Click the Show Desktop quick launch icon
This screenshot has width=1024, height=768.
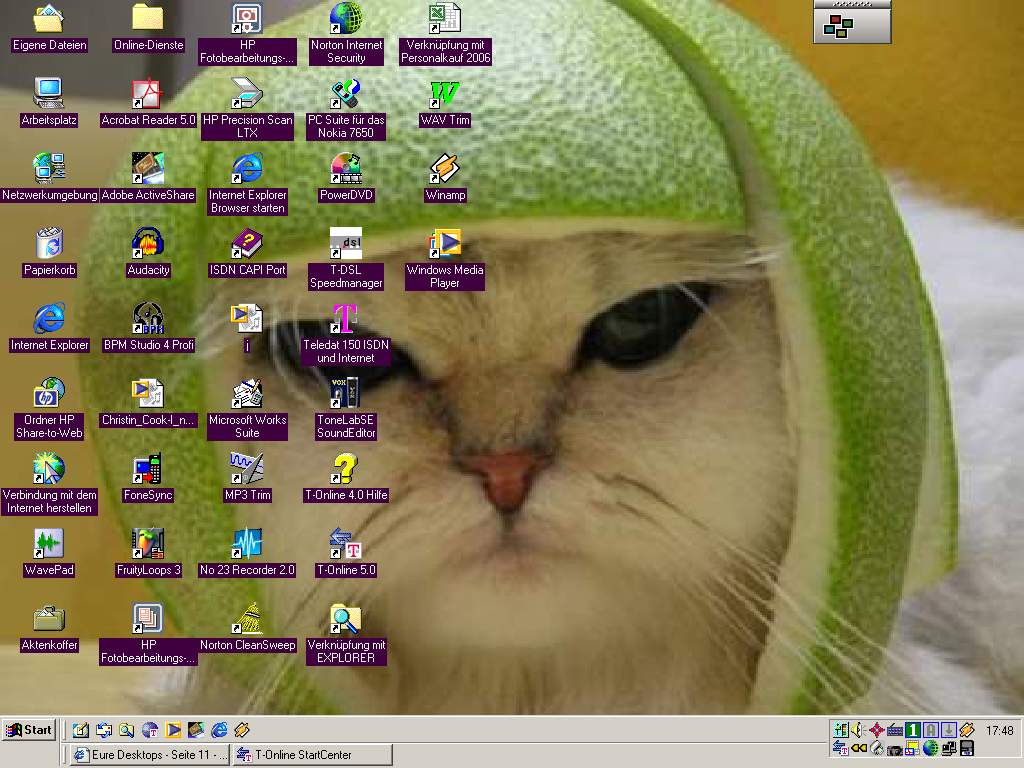coord(81,730)
